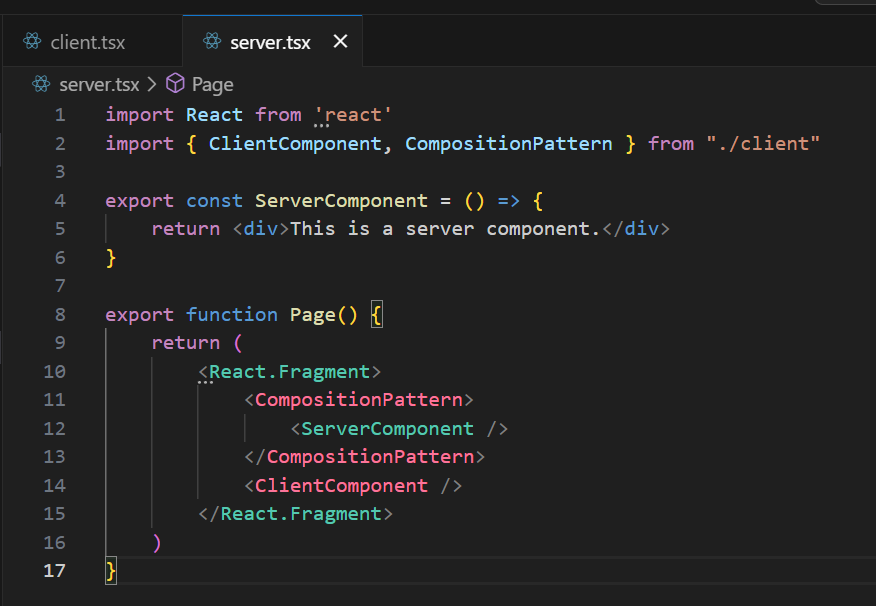The image size is (876, 606).
Task: Click the arrow '=>' on line 4
Action: [508, 201]
